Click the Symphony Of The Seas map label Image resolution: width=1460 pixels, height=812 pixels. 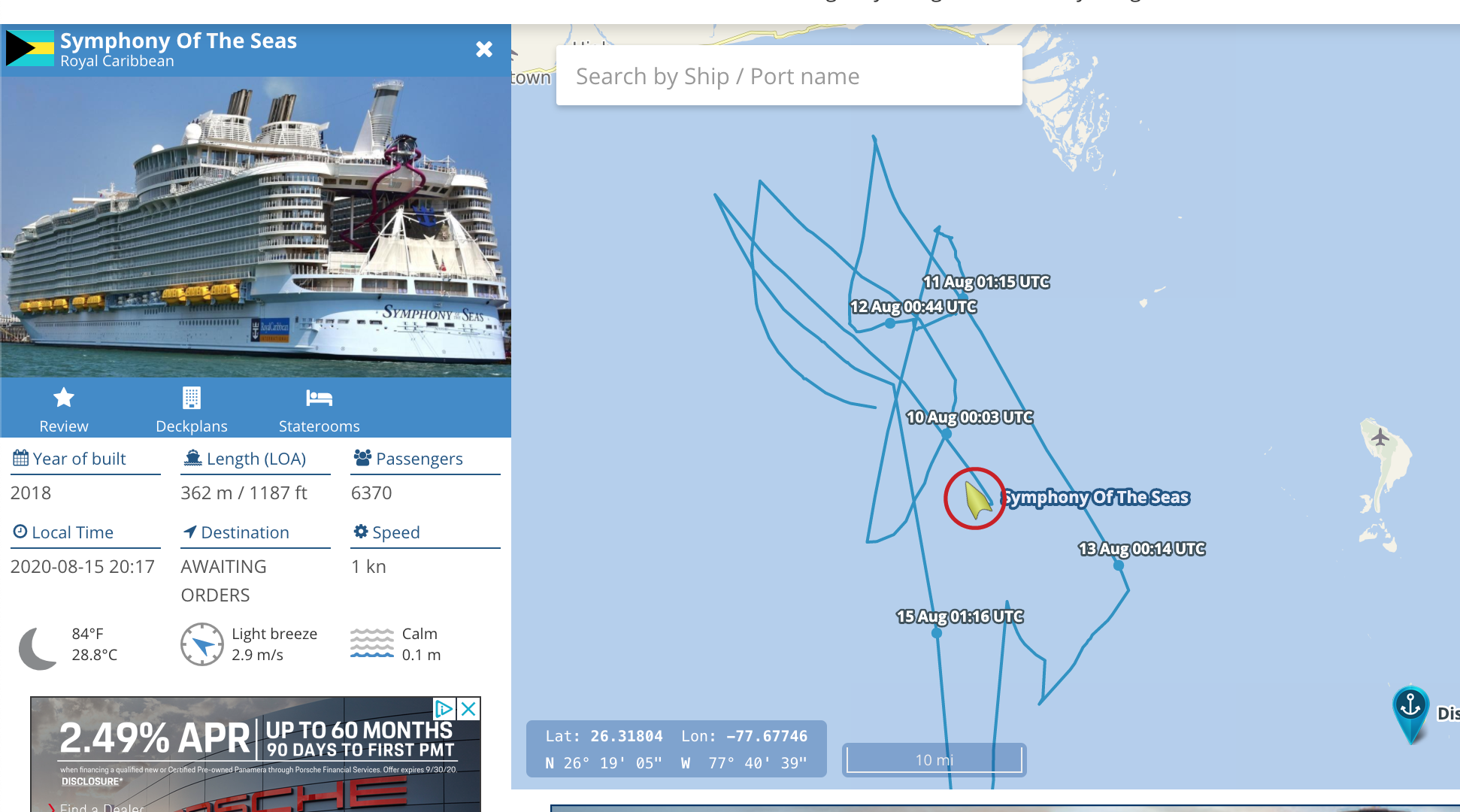pyautogui.click(x=1097, y=497)
